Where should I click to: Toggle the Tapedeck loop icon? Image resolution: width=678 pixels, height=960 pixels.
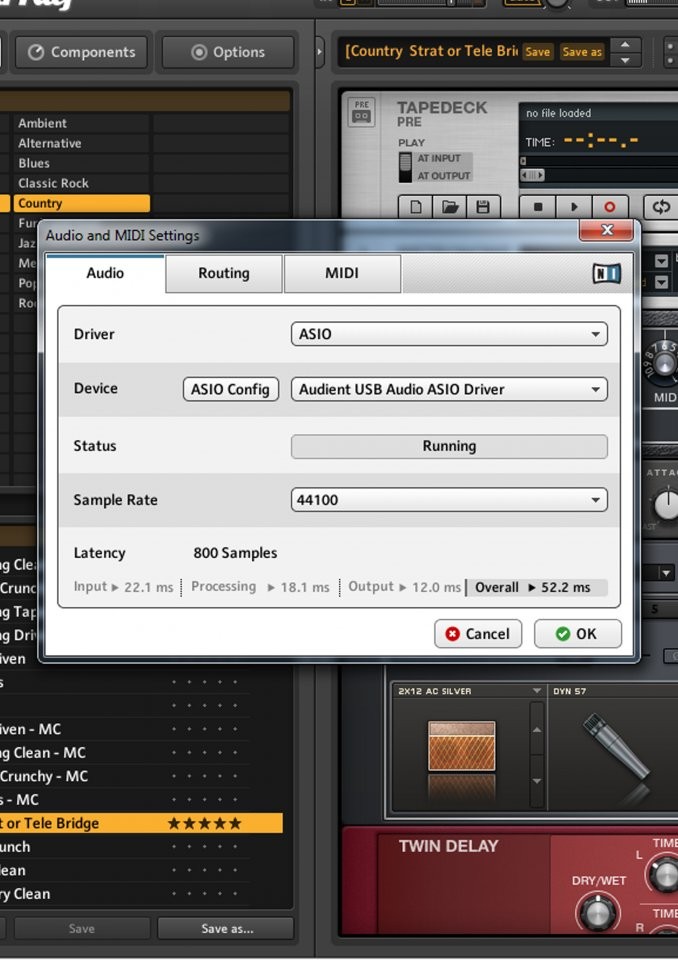click(660, 207)
